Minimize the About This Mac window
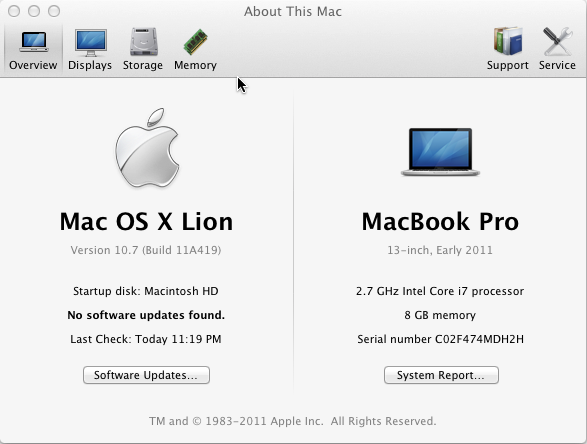587x444 pixels. [34, 11]
